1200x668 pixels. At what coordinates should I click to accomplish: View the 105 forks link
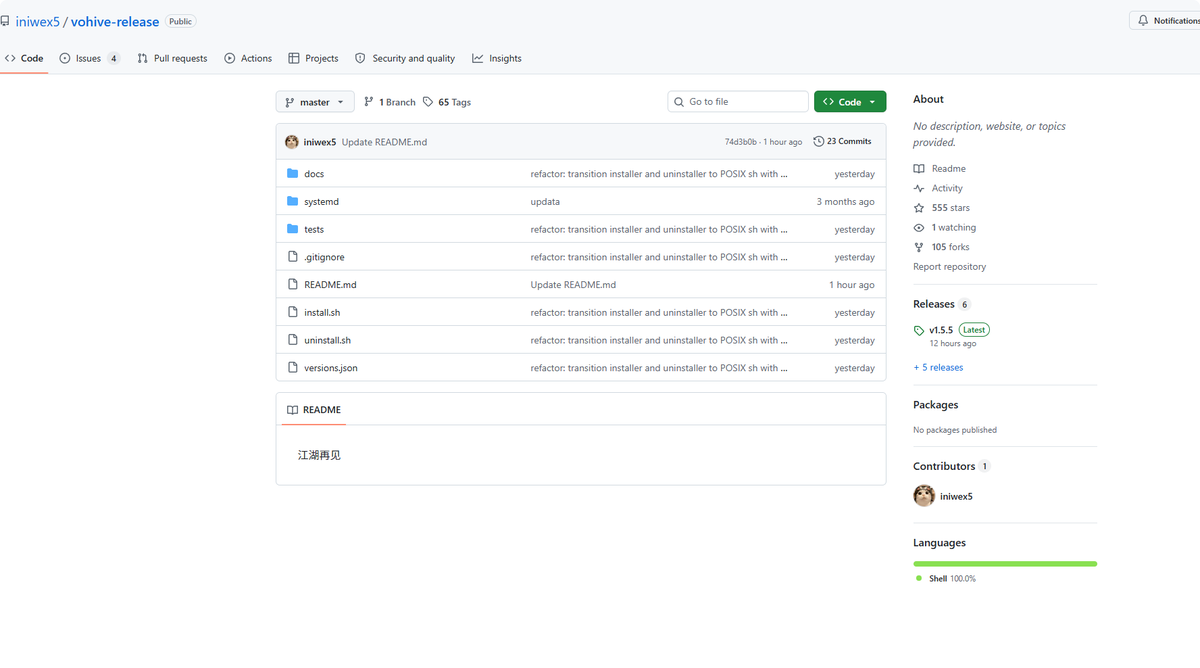(x=941, y=247)
